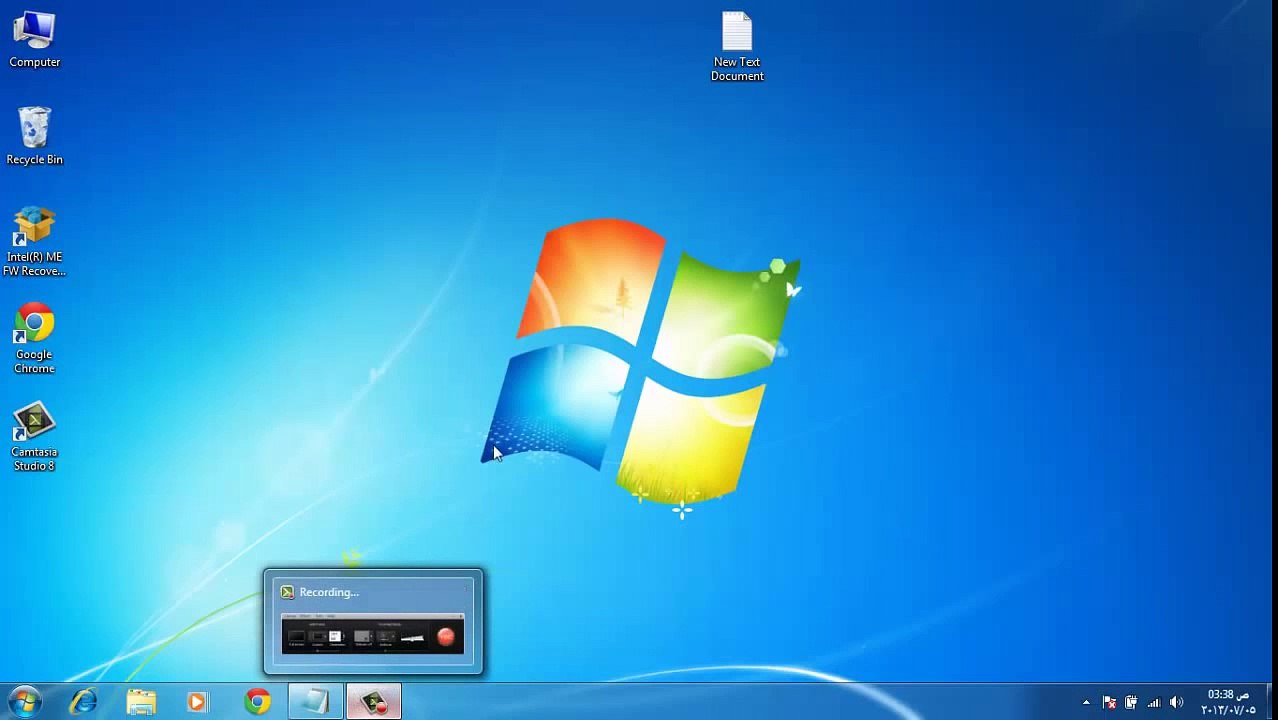
Task: Open Windows Explorer folder in taskbar
Action: tap(141, 702)
